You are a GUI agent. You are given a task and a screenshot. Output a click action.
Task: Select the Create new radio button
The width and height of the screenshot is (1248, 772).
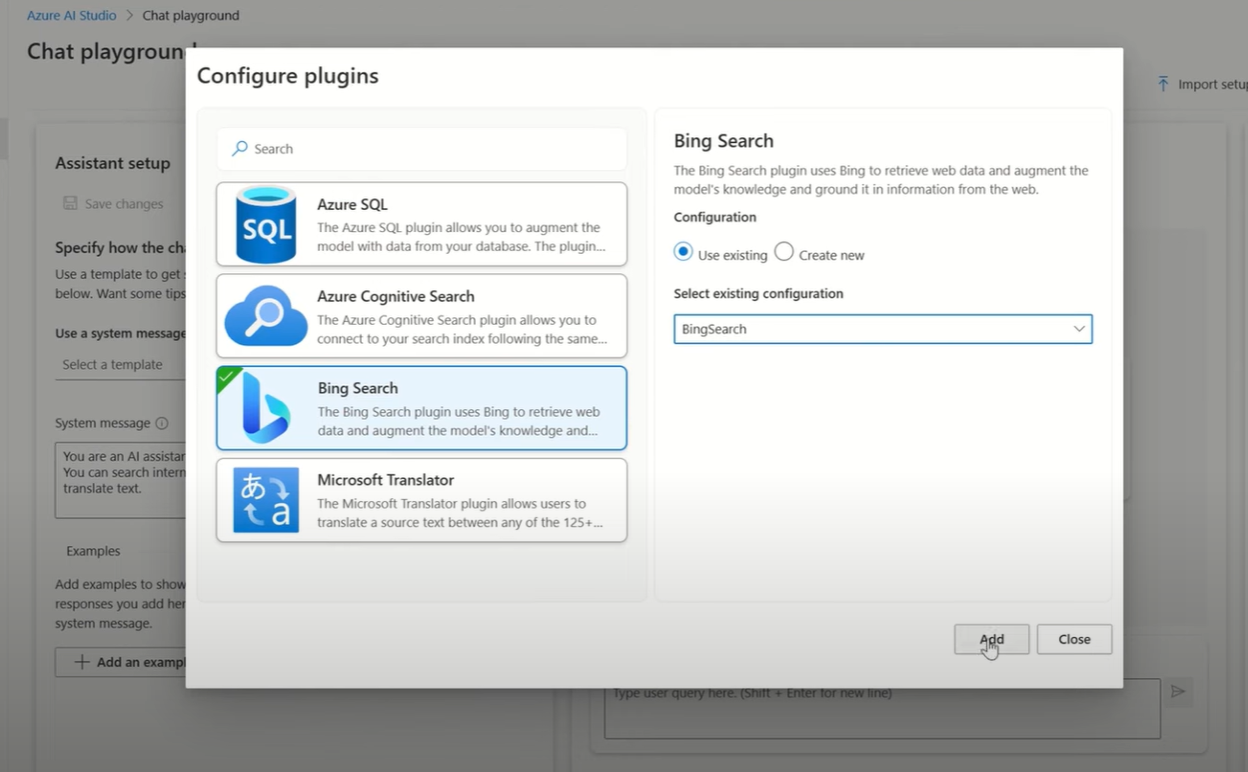(x=784, y=252)
